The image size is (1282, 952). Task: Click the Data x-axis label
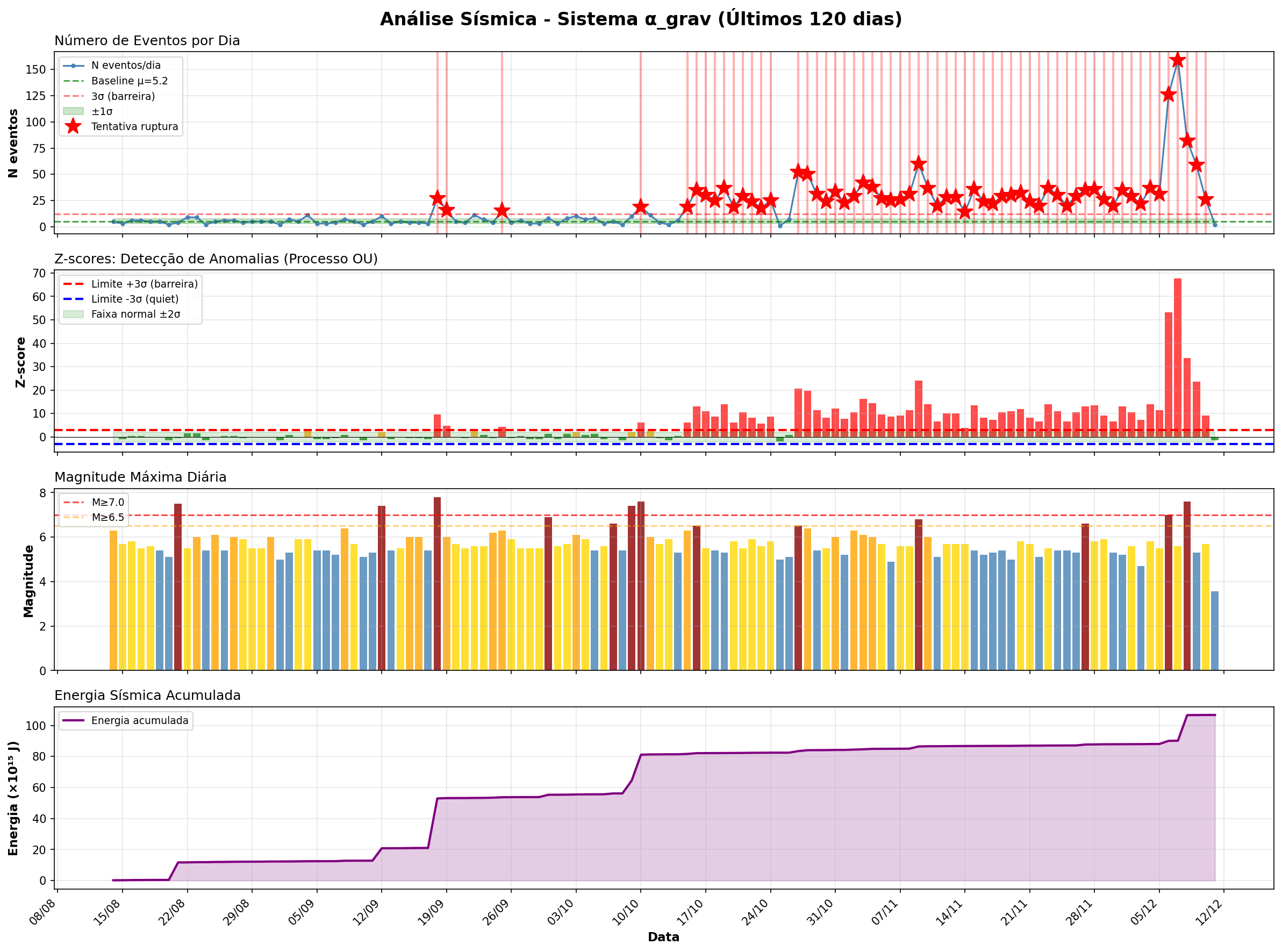(663, 937)
